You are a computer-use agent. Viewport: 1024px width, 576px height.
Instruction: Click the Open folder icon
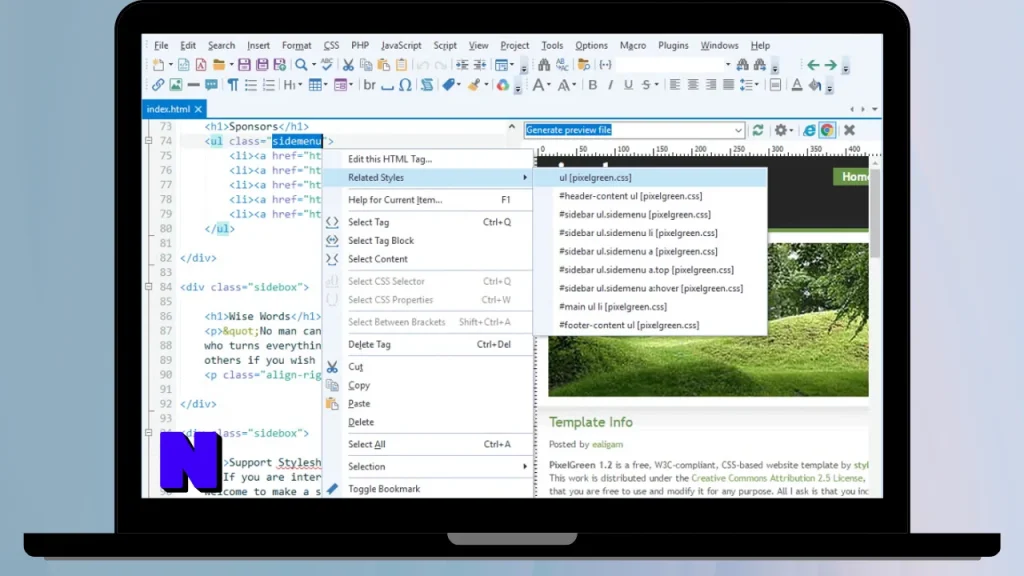pos(219,65)
